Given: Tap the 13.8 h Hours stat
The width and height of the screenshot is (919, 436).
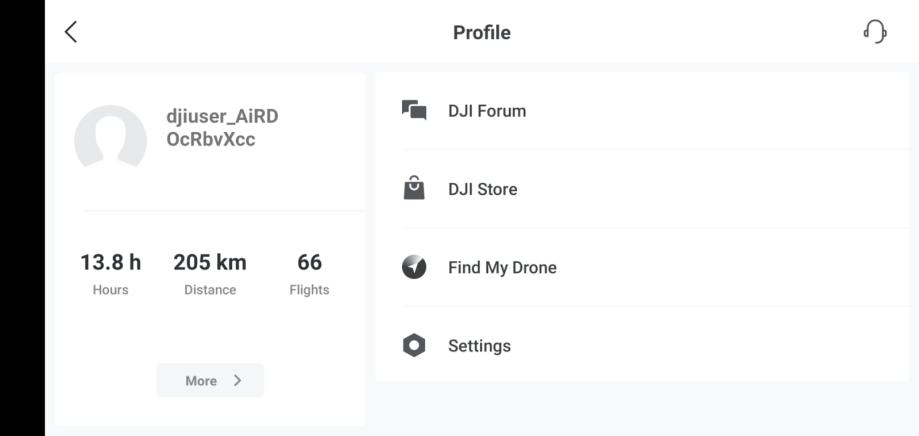Looking at the screenshot, I should click(110, 274).
